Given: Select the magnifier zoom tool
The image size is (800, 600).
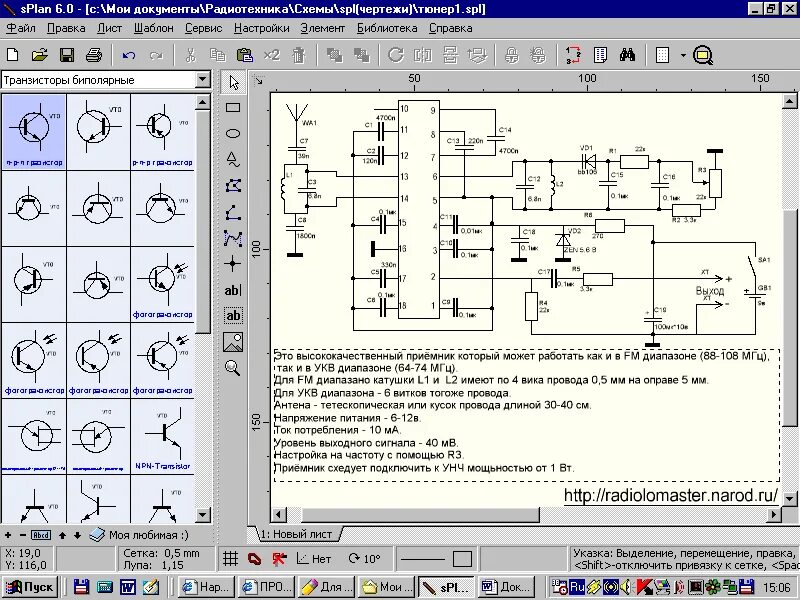Looking at the screenshot, I should coord(233,368).
